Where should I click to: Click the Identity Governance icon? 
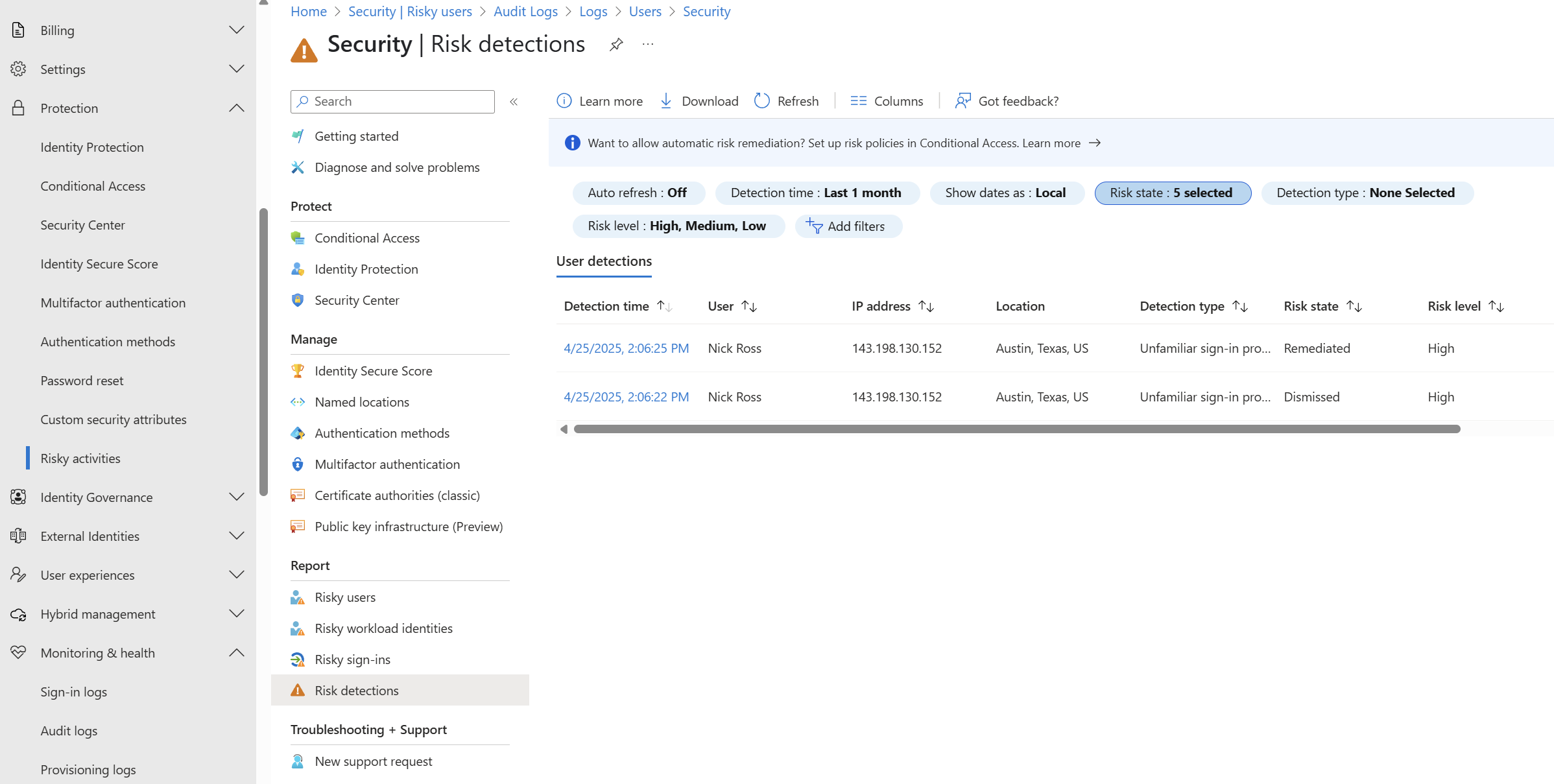(x=18, y=497)
